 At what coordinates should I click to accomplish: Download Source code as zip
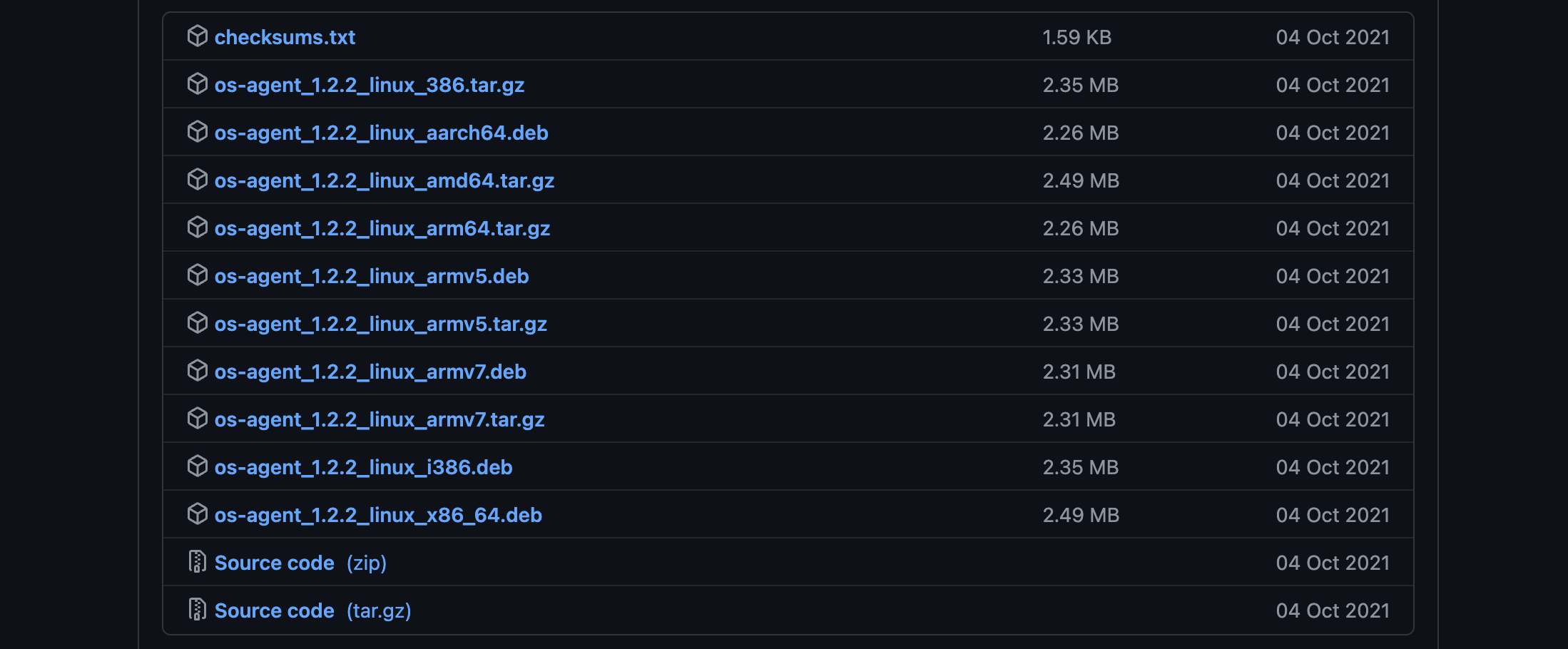(300, 563)
